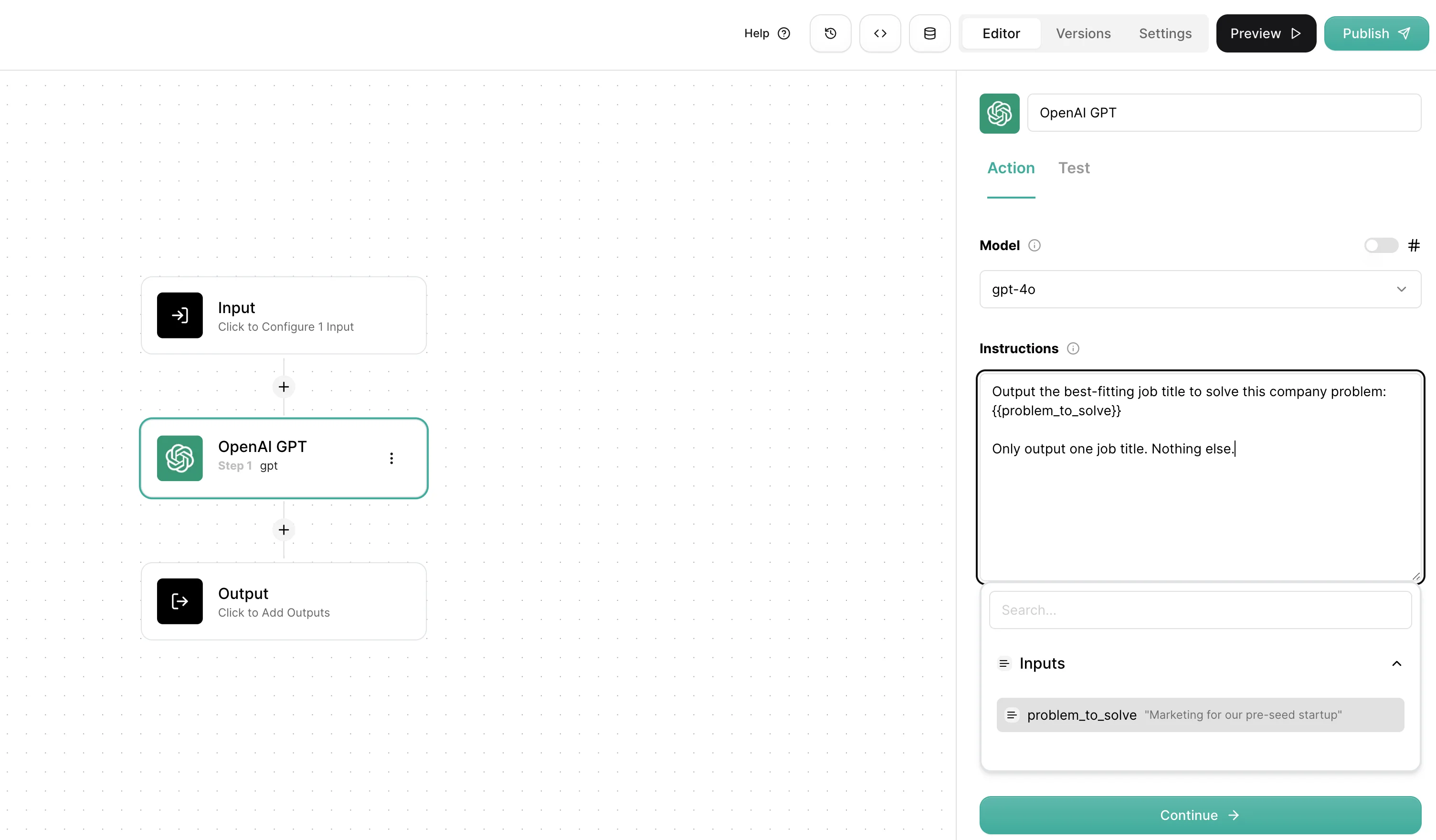Open the Versions tab
Image resolution: width=1436 pixels, height=840 pixels.
(1083, 33)
